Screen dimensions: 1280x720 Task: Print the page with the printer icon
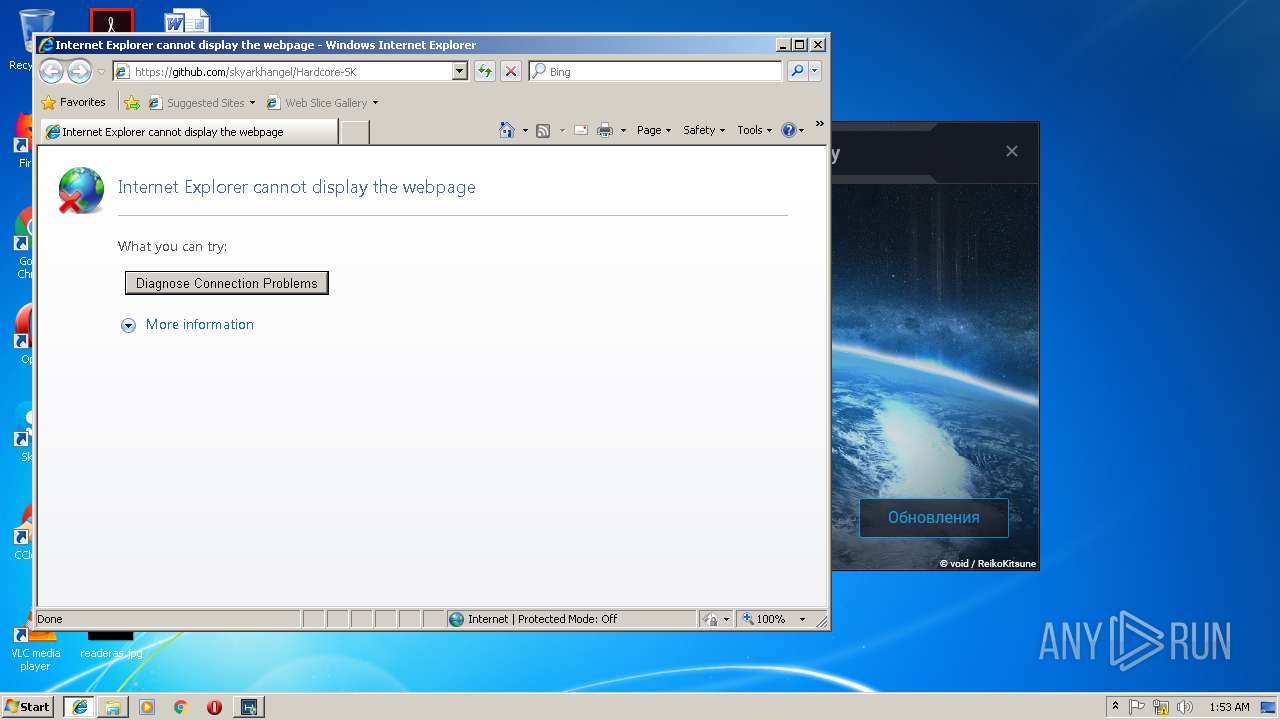pyautogui.click(x=605, y=130)
